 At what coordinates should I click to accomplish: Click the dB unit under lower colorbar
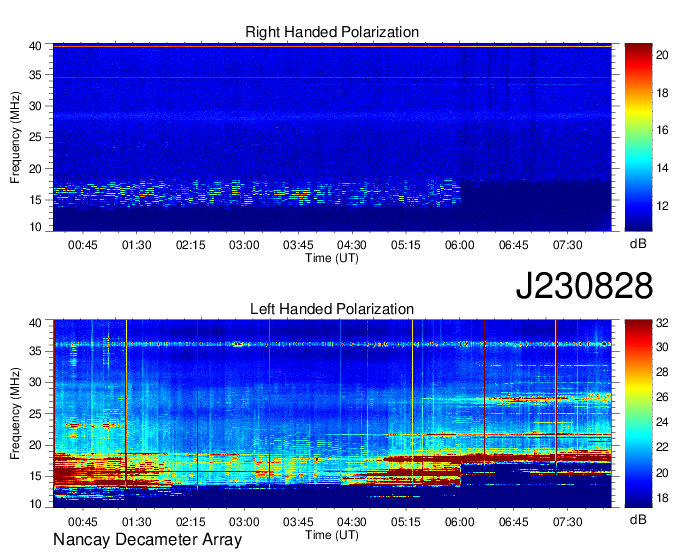pyautogui.click(x=638, y=519)
